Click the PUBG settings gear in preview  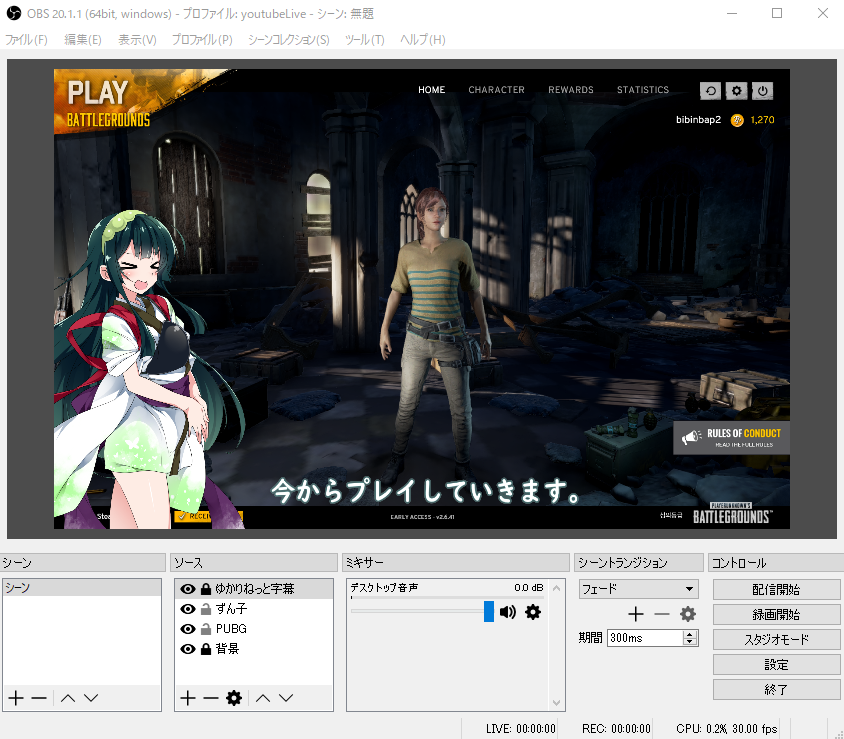tap(736, 91)
